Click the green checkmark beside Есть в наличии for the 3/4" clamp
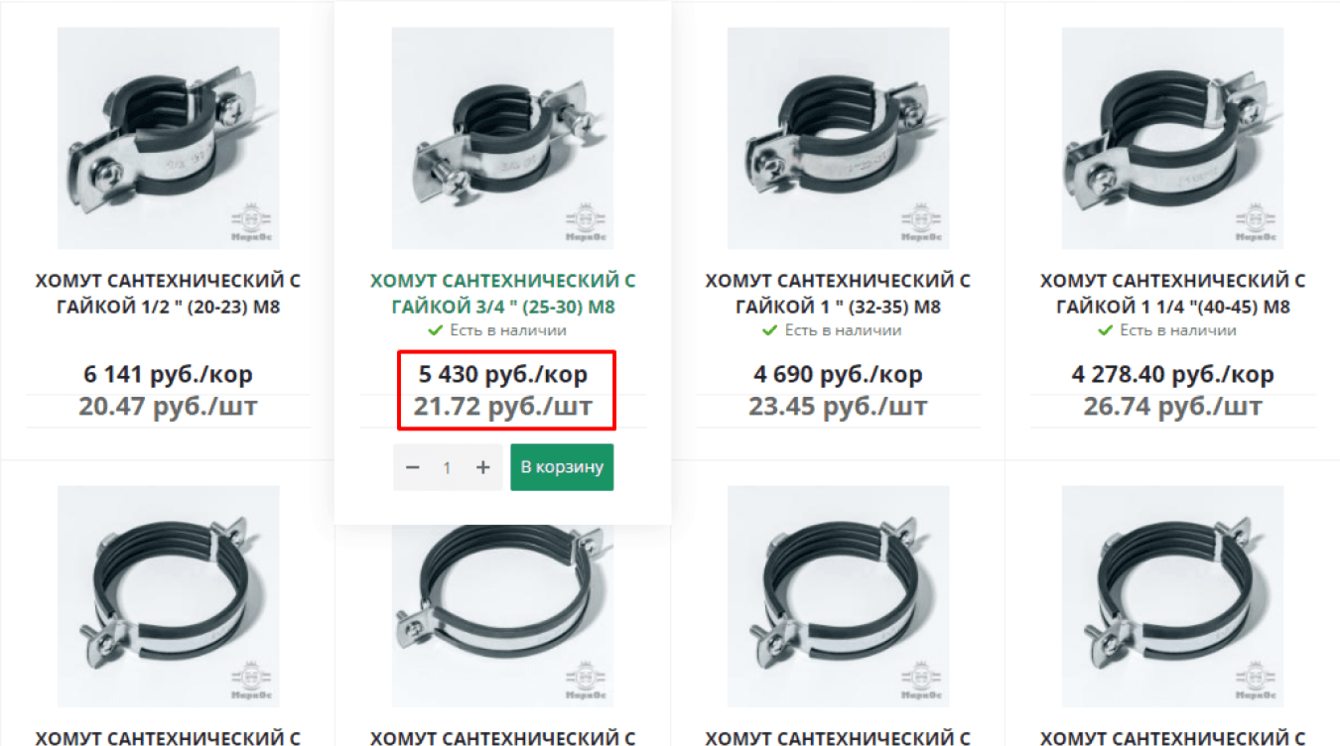This screenshot has width=1340, height=746. pyautogui.click(x=435, y=330)
